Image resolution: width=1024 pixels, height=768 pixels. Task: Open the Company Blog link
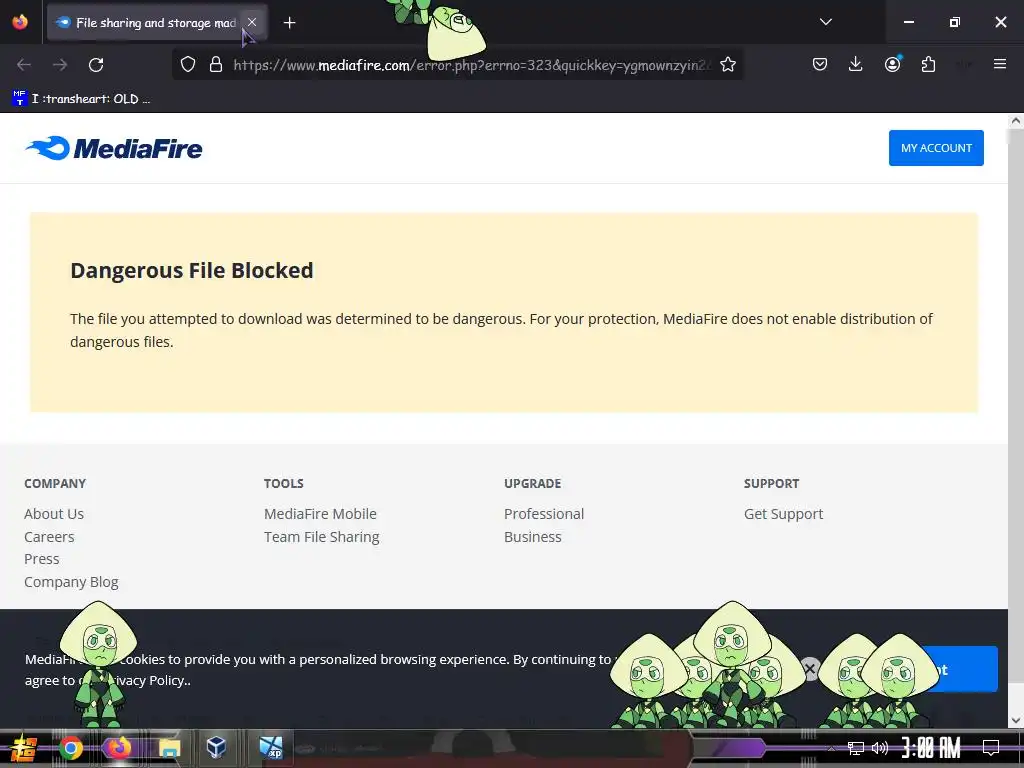(71, 582)
